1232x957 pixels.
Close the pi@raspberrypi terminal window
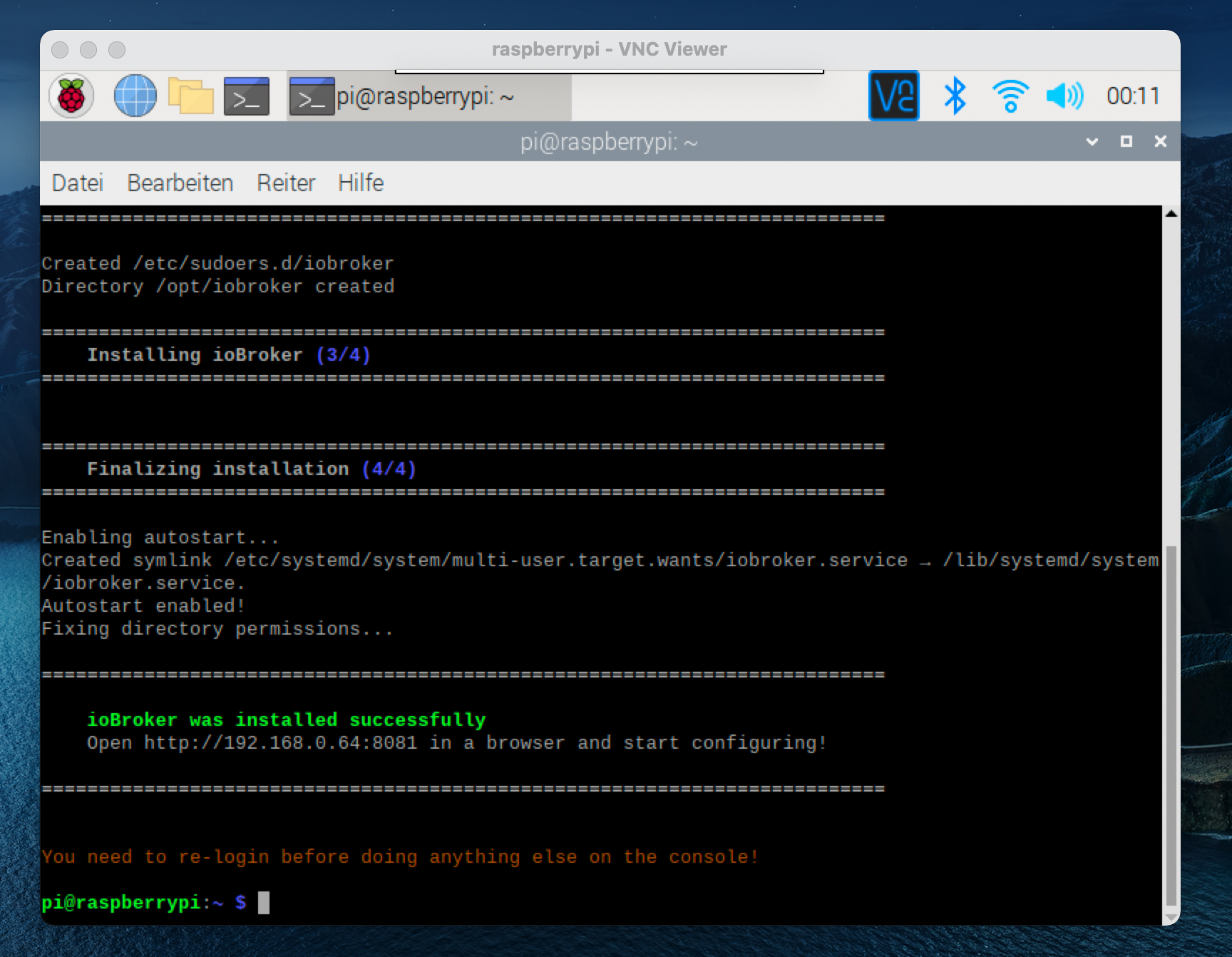click(x=1161, y=141)
